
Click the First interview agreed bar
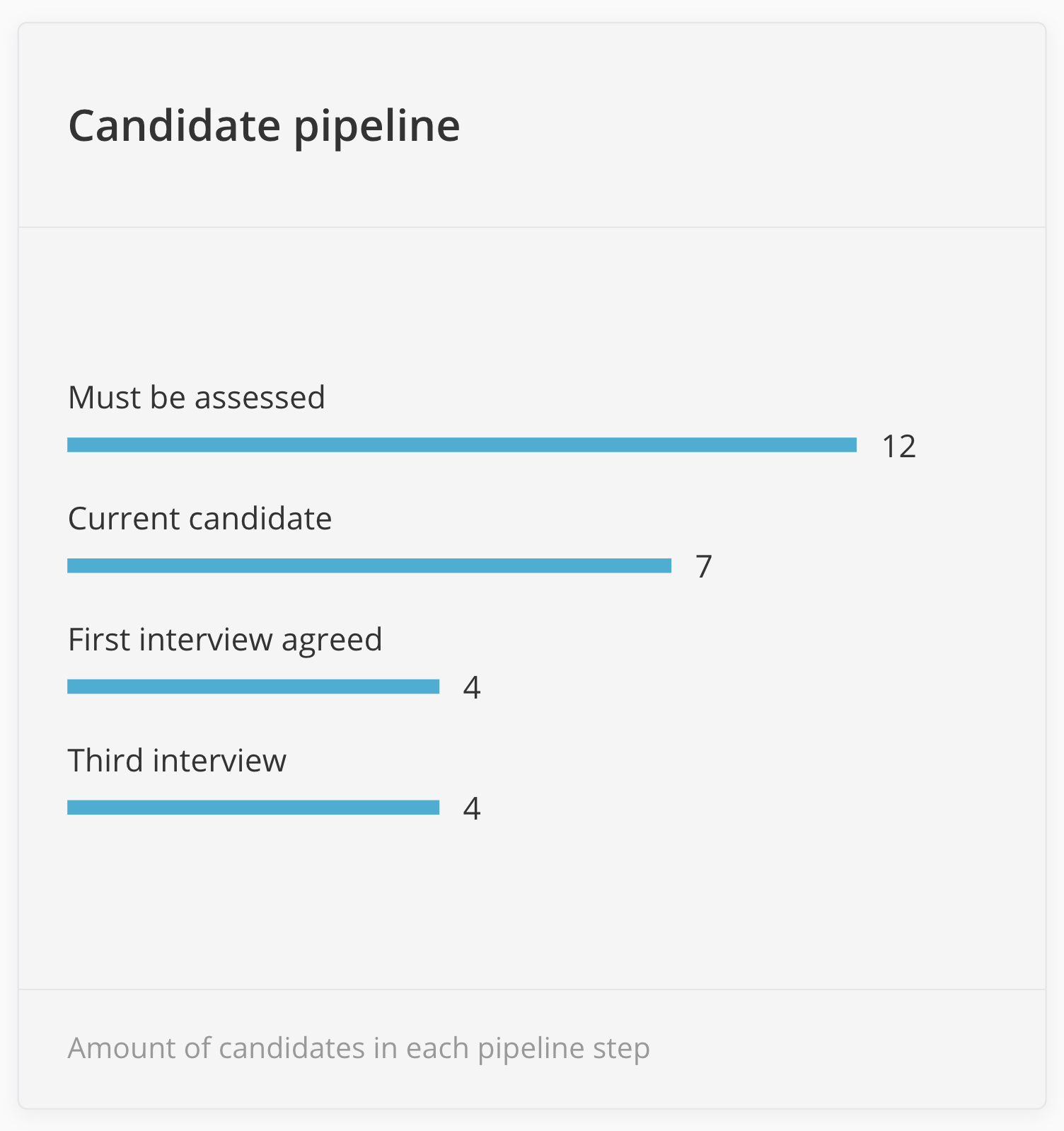click(x=253, y=687)
